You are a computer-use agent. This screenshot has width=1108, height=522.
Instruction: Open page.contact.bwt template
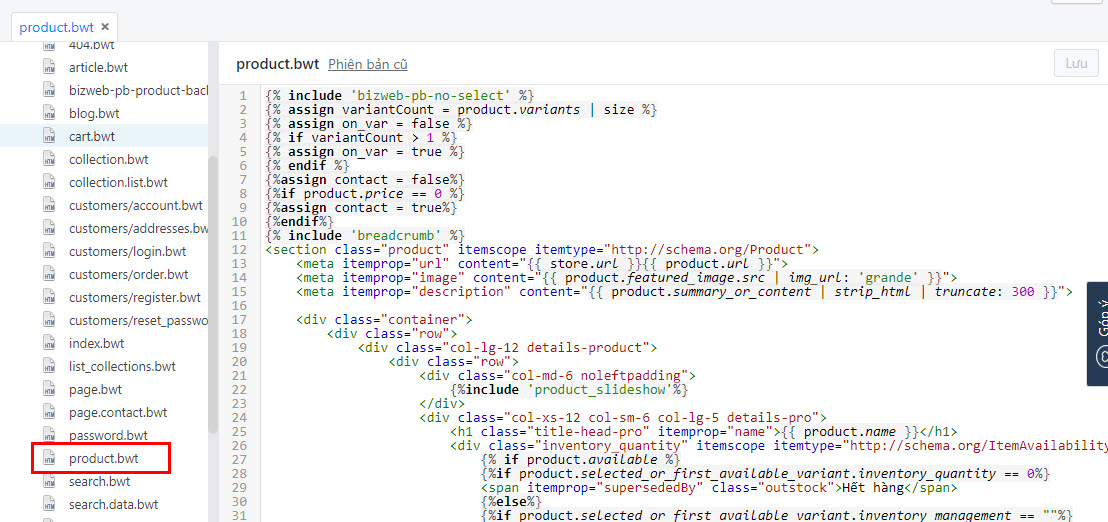tap(118, 412)
